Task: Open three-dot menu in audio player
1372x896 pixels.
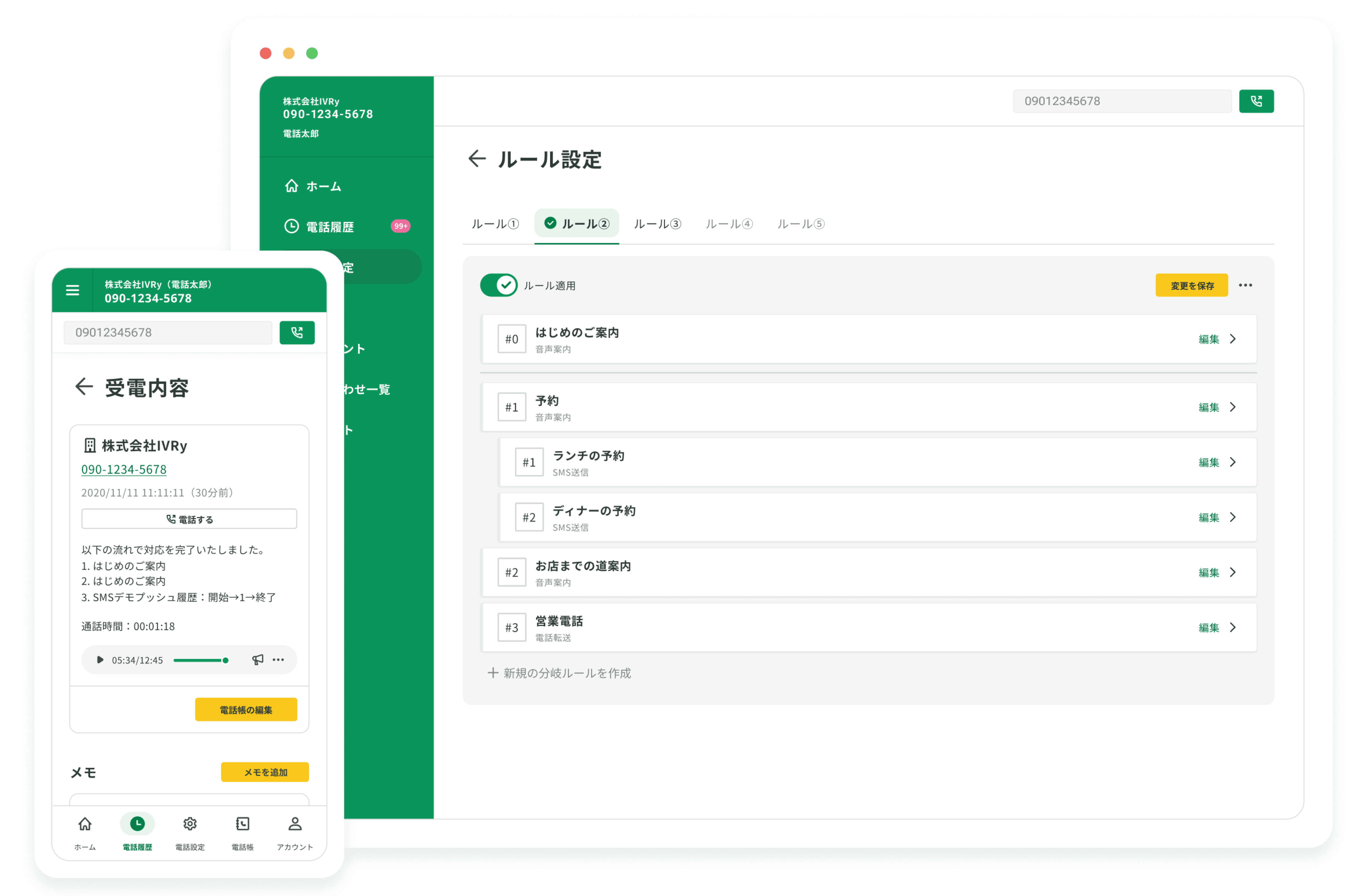Action: tap(278, 659)
